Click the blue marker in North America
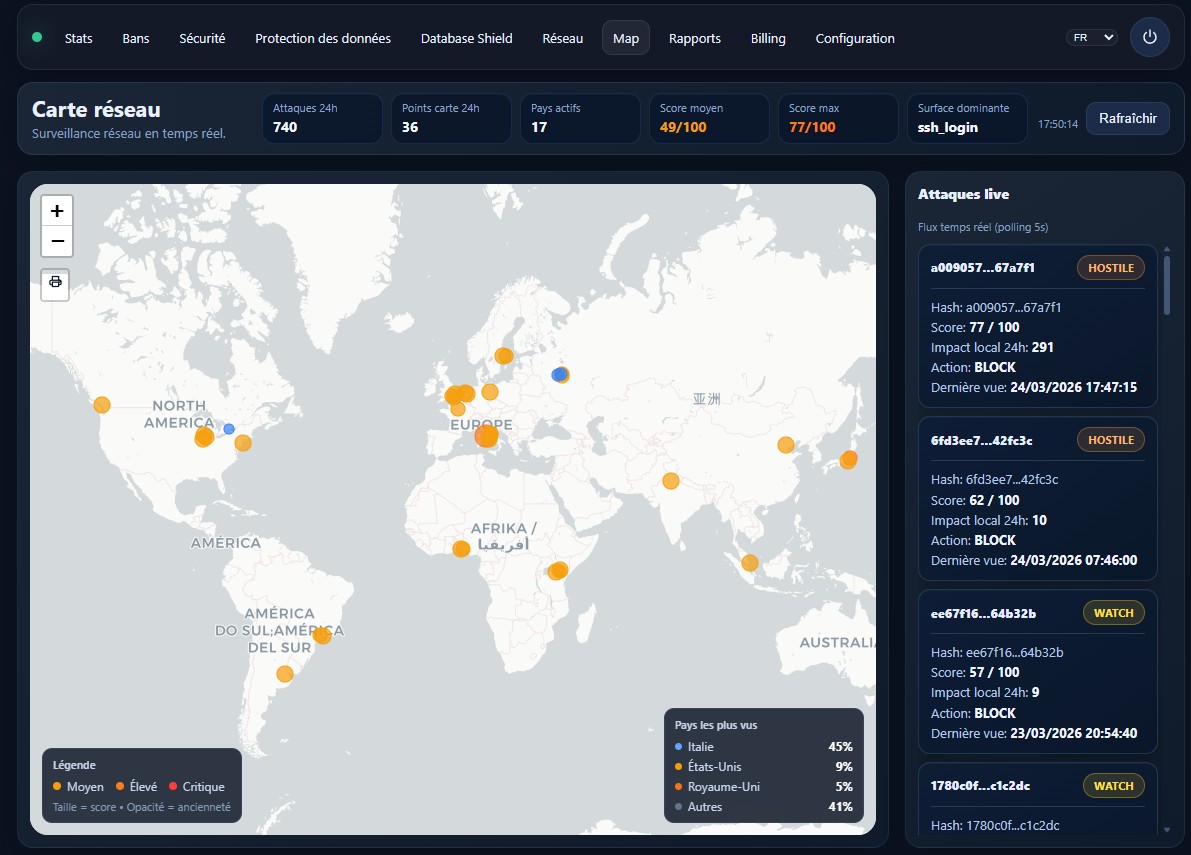 point(229,429)
